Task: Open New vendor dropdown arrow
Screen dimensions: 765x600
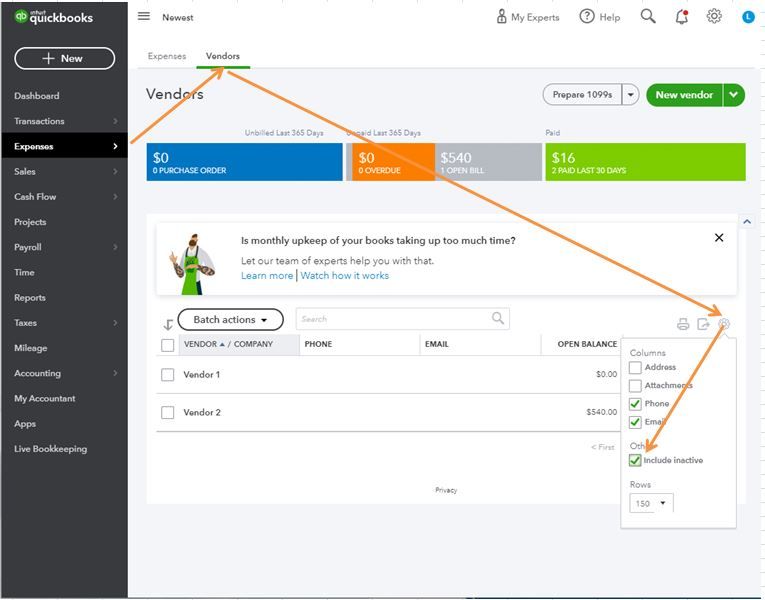Action: [x=734, y=95]
